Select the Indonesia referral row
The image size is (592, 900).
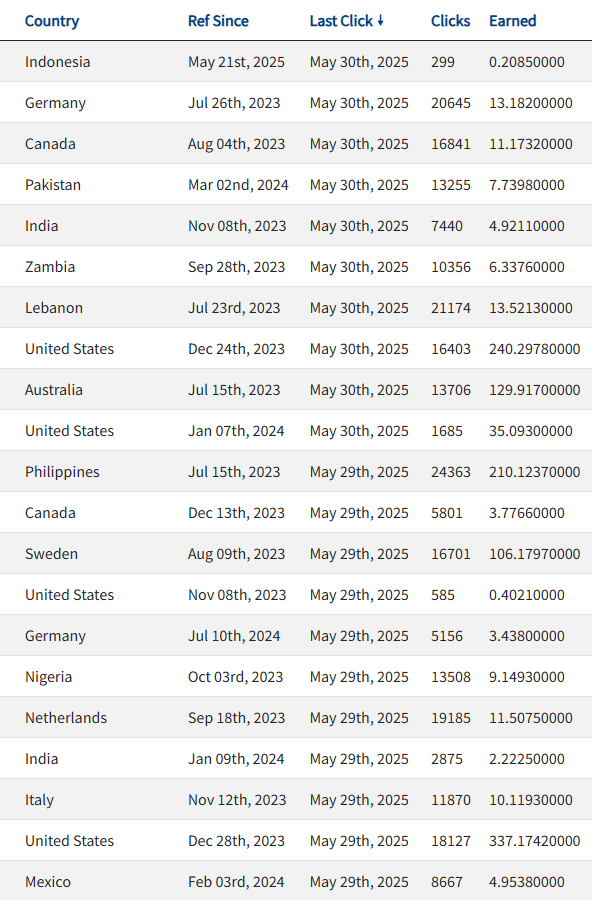click(x=296, y=61)
